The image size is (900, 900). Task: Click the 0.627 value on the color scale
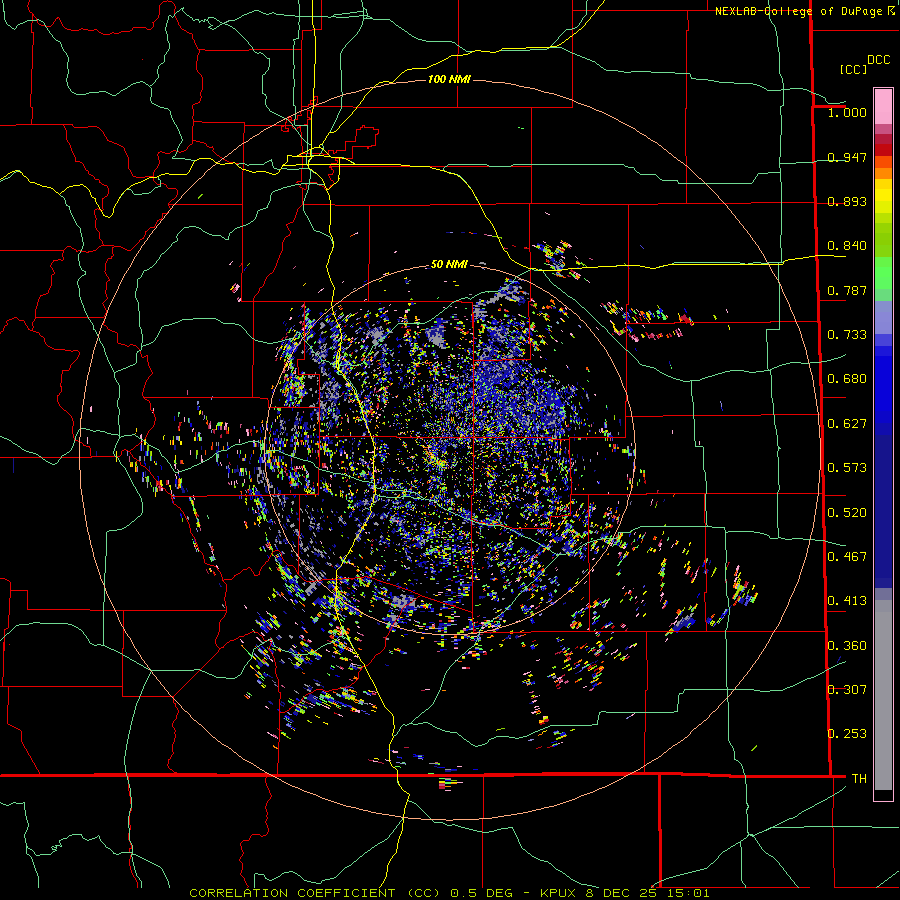tap(847, 424)
